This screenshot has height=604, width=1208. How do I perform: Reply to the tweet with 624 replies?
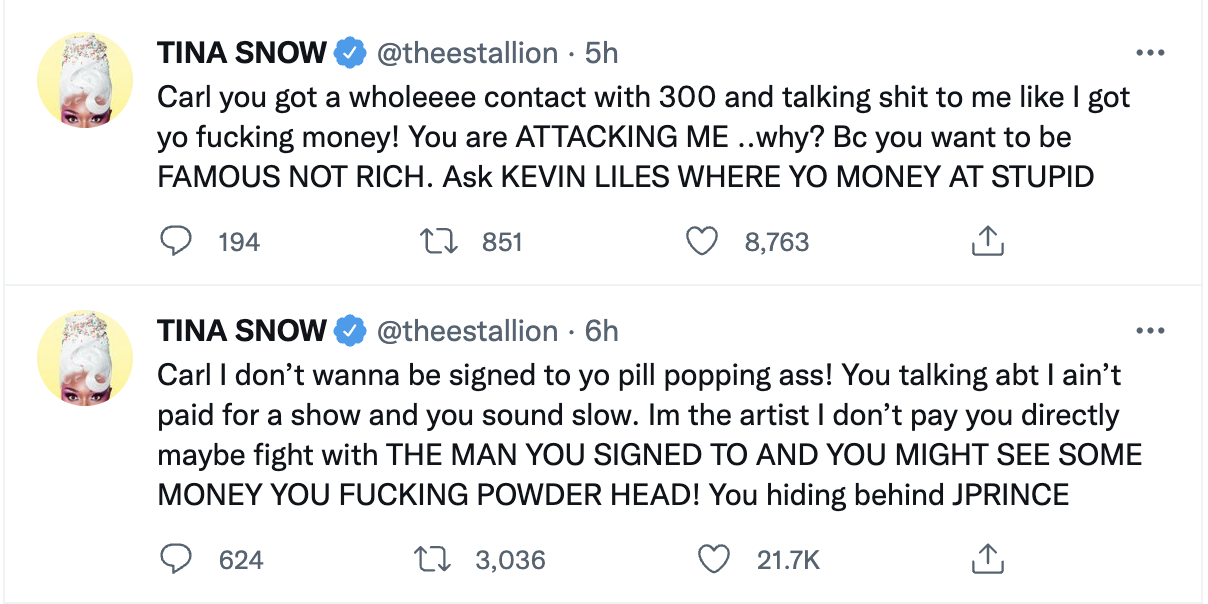pyautogui.click(x=176, y=559)
